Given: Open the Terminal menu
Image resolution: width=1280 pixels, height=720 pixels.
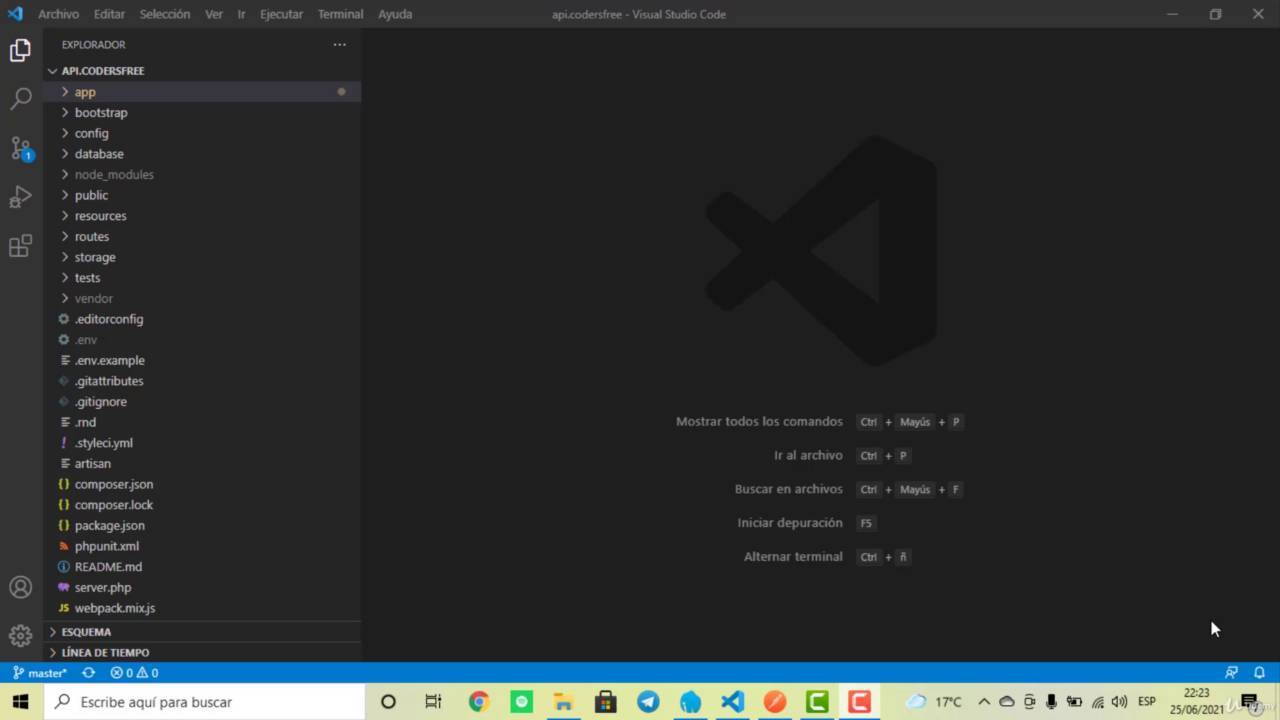Looking at the screenshot, I should click(340, 14).
